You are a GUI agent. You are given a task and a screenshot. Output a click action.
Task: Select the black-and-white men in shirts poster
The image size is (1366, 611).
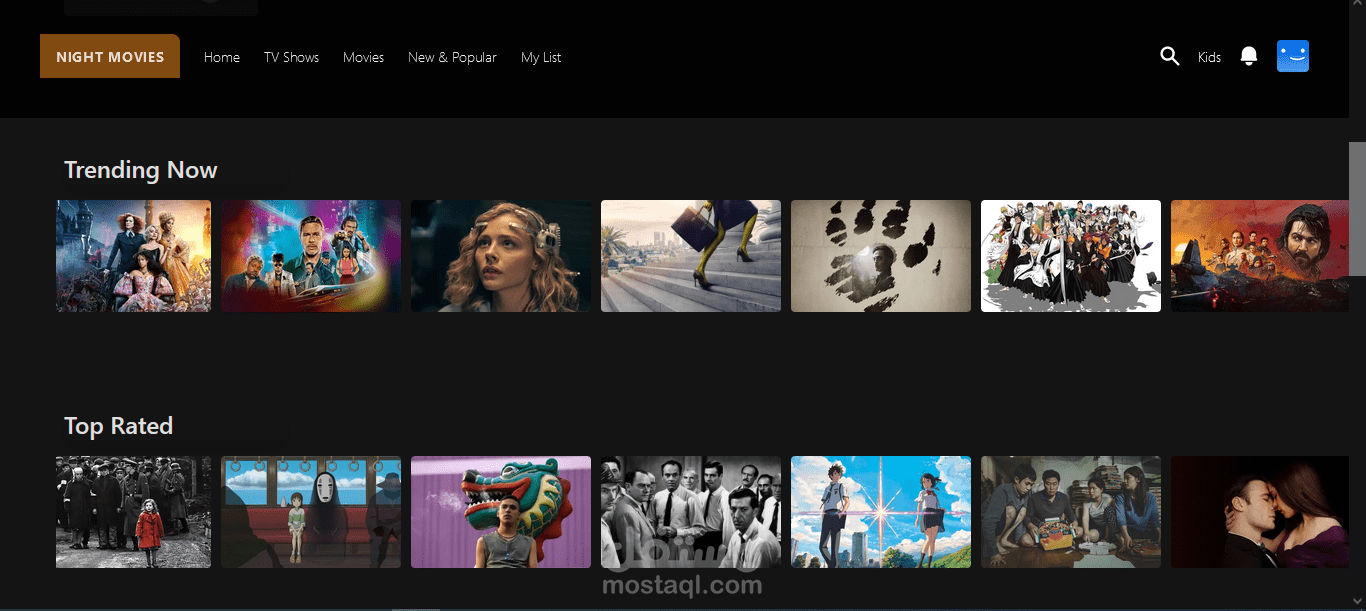pos(691,512)
